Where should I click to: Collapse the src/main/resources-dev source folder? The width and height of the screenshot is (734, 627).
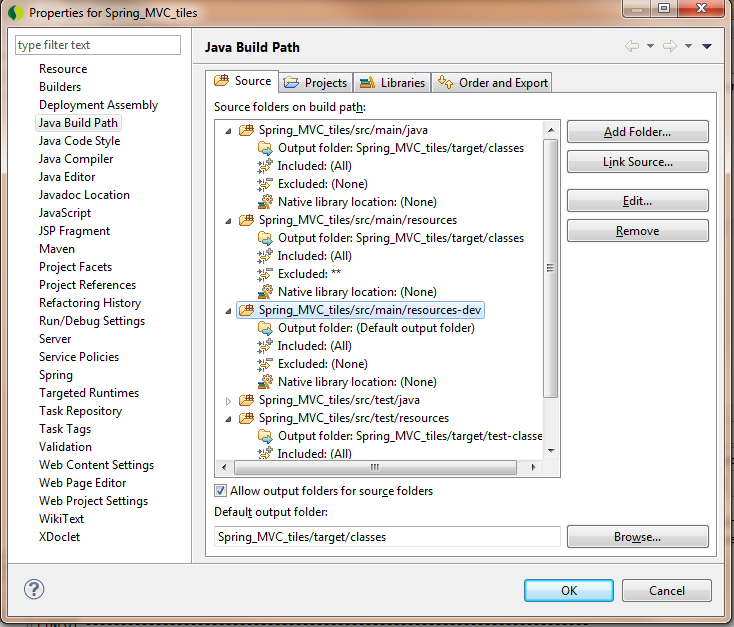[228, 310]
